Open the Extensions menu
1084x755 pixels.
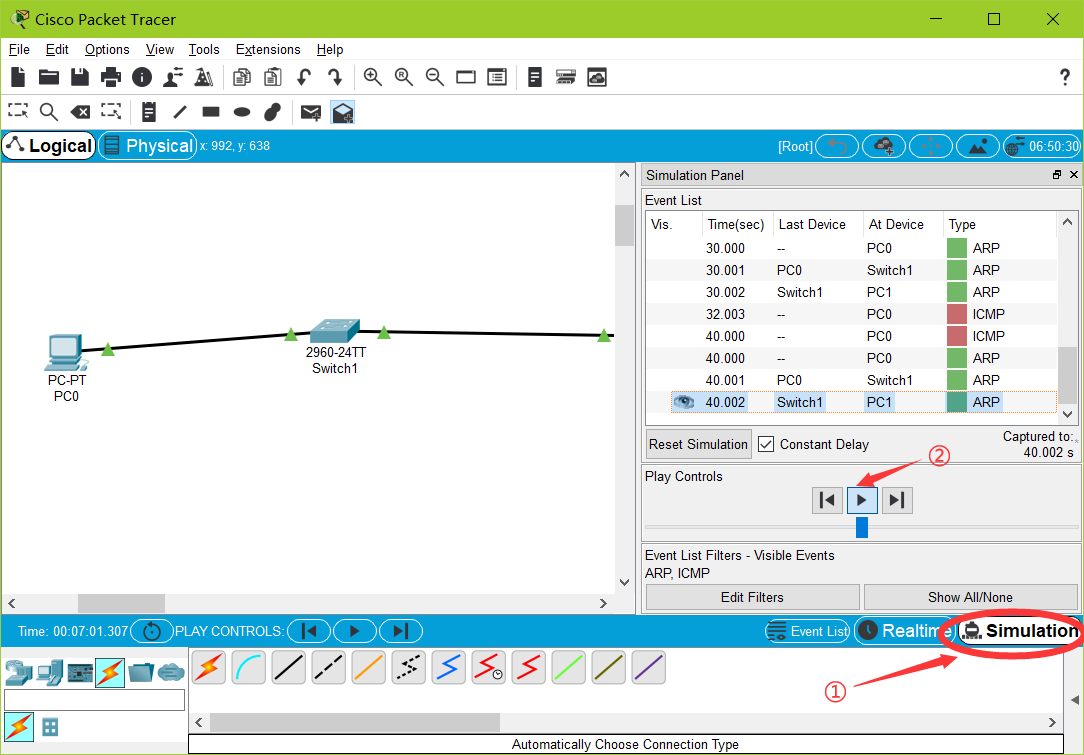[268, 49]
